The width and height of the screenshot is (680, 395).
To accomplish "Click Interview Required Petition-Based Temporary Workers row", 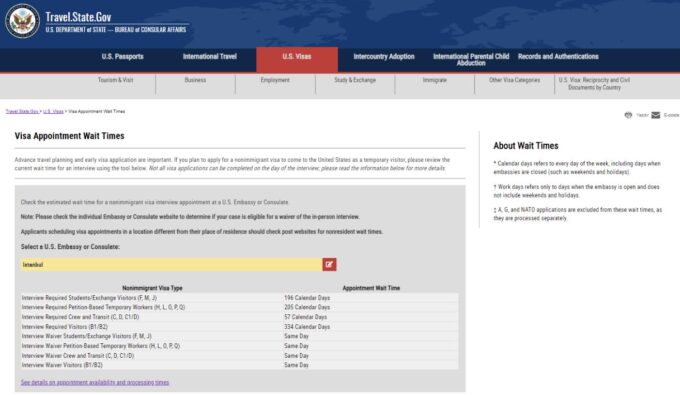I will [x=239, y=307].
